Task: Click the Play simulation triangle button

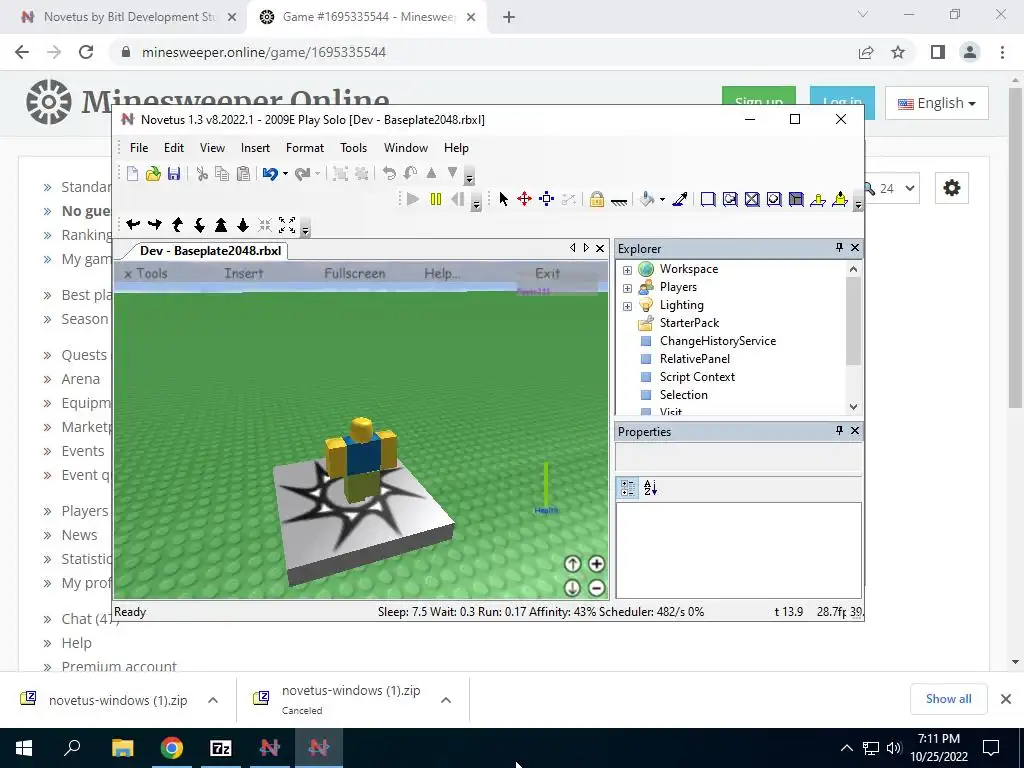Action: coord(413,199)
